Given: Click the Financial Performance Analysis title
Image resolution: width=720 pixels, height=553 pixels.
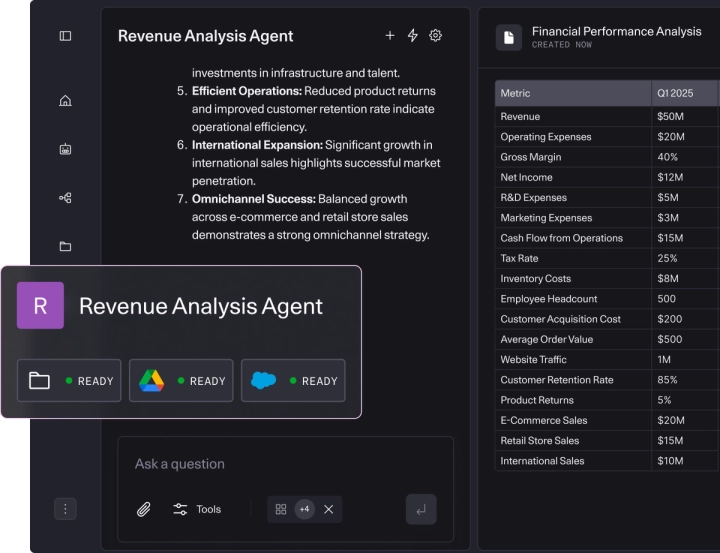Looking at the screenshot, I should pos(617,31).
